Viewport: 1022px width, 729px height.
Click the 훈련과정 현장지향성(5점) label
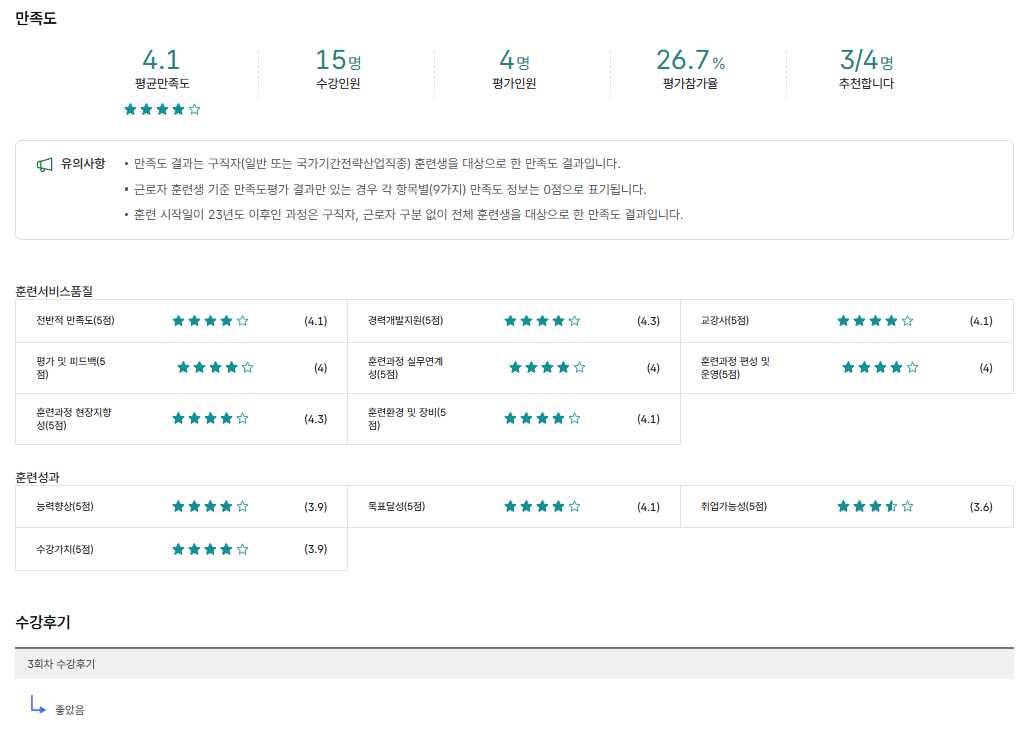point(74,419)
